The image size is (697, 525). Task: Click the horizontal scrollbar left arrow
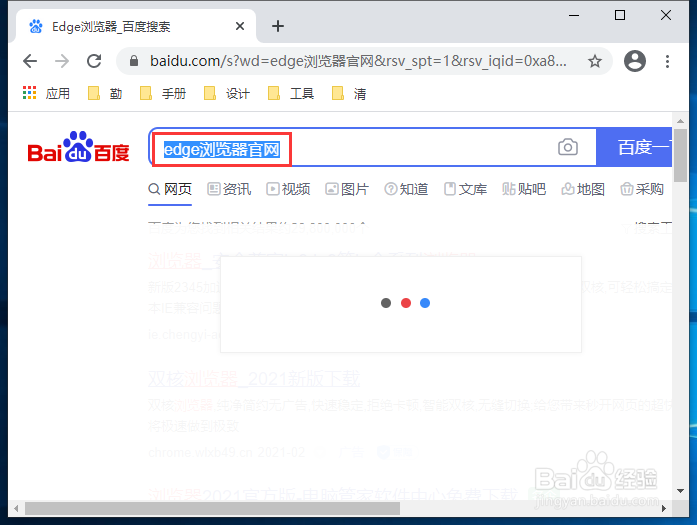click(x=16, y=508)
